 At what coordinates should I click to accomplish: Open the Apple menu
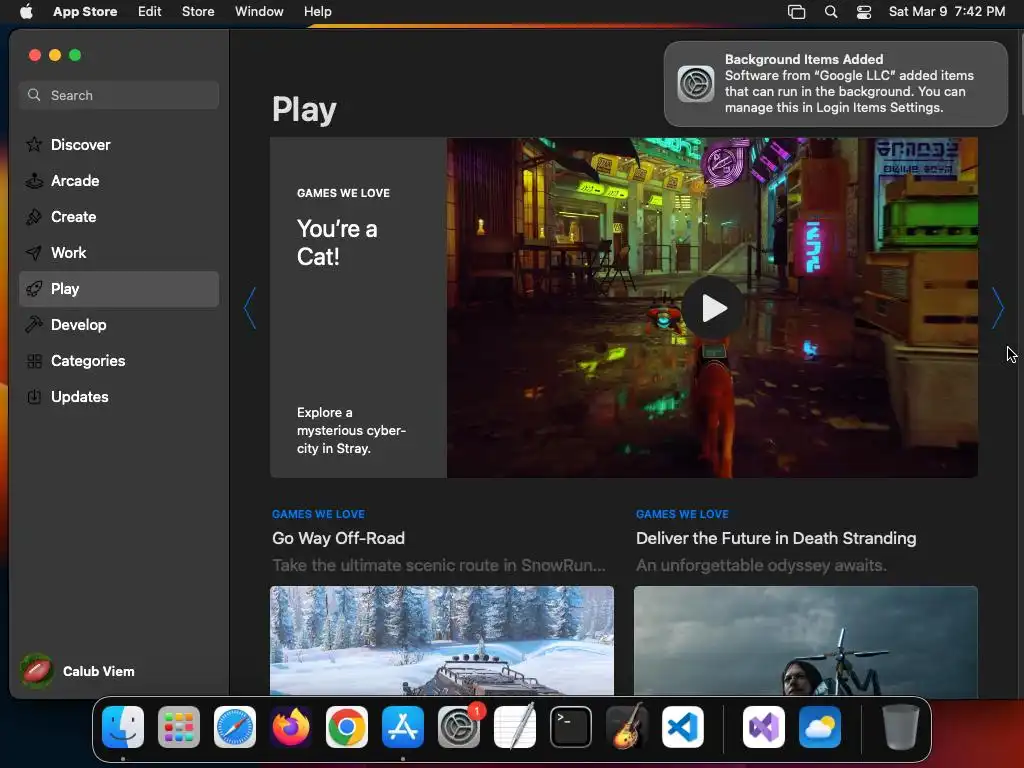tap(26, 11)
